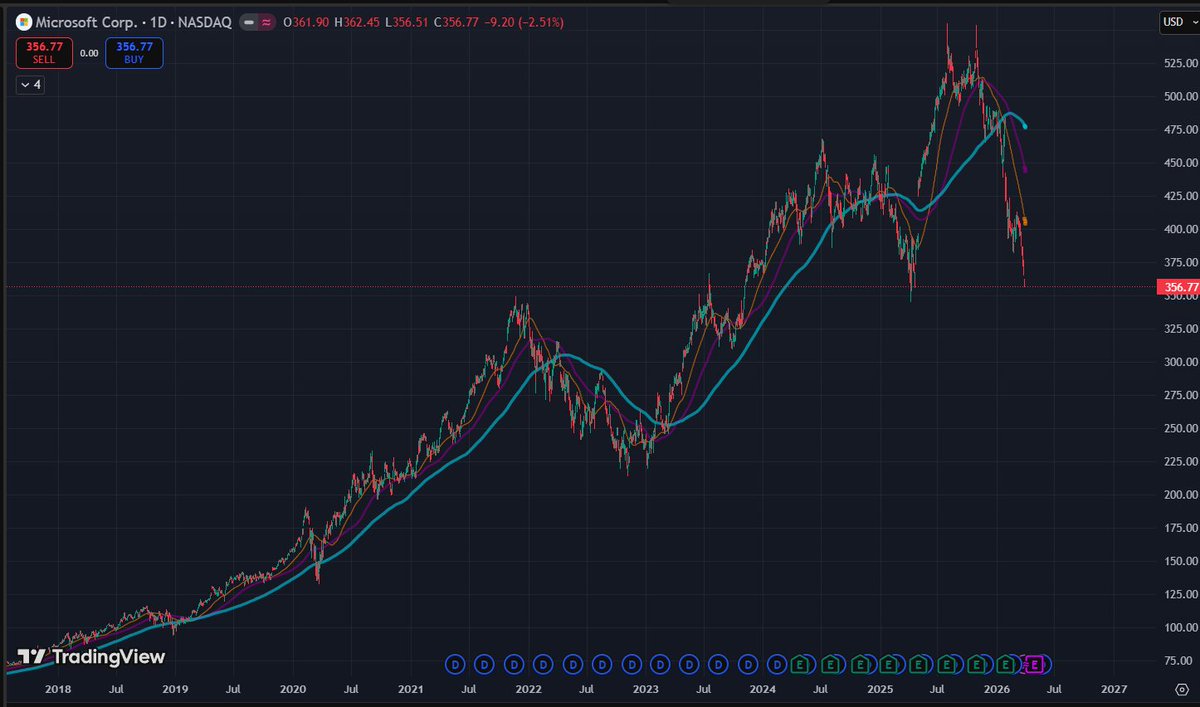Image resolution: width=1200 pixels, height=707 pixels.
Task: Click the blue 356.77 BUY button
Action: [134, 52]
